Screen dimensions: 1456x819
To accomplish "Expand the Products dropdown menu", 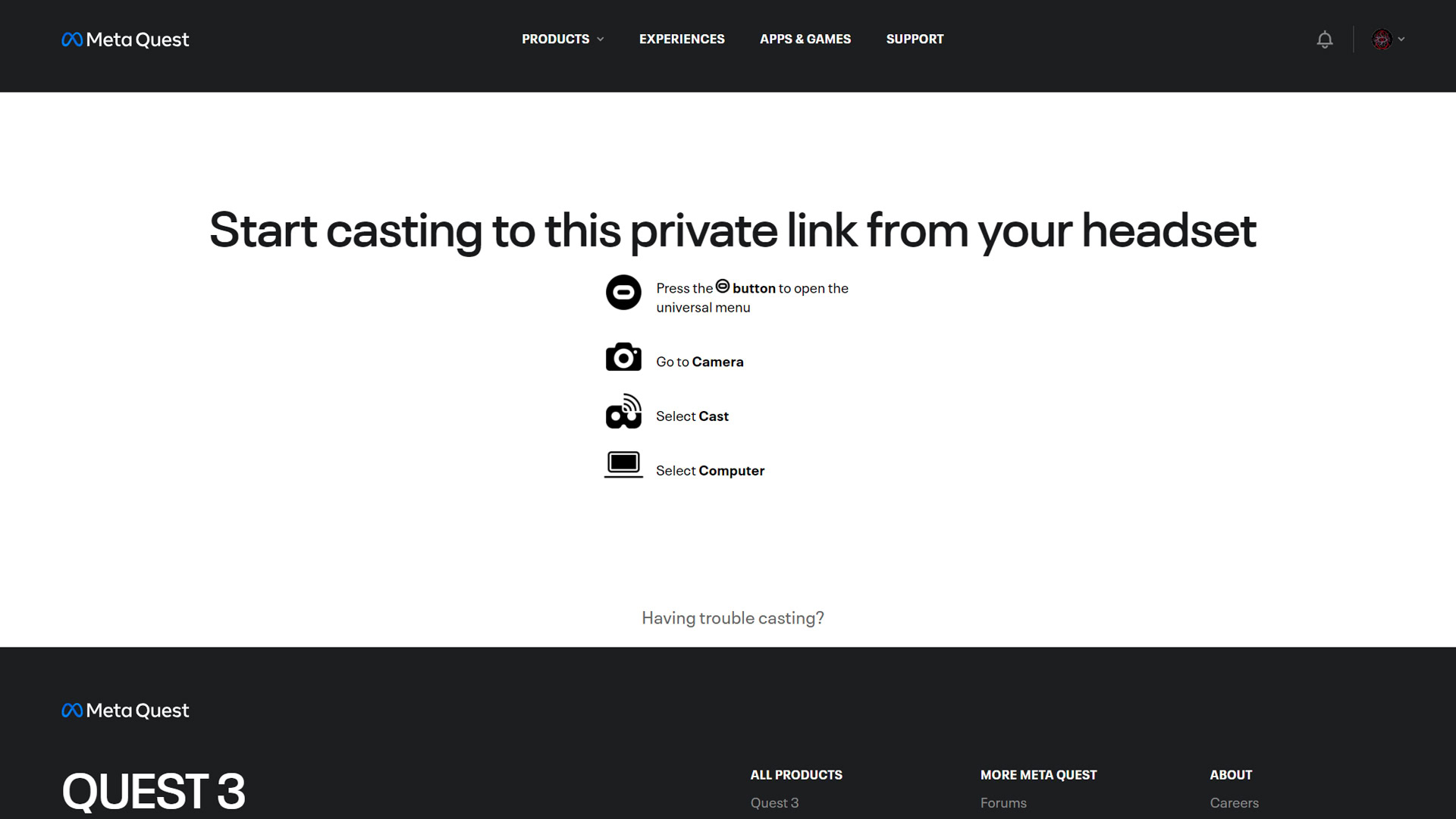I will tap(563, 39).
